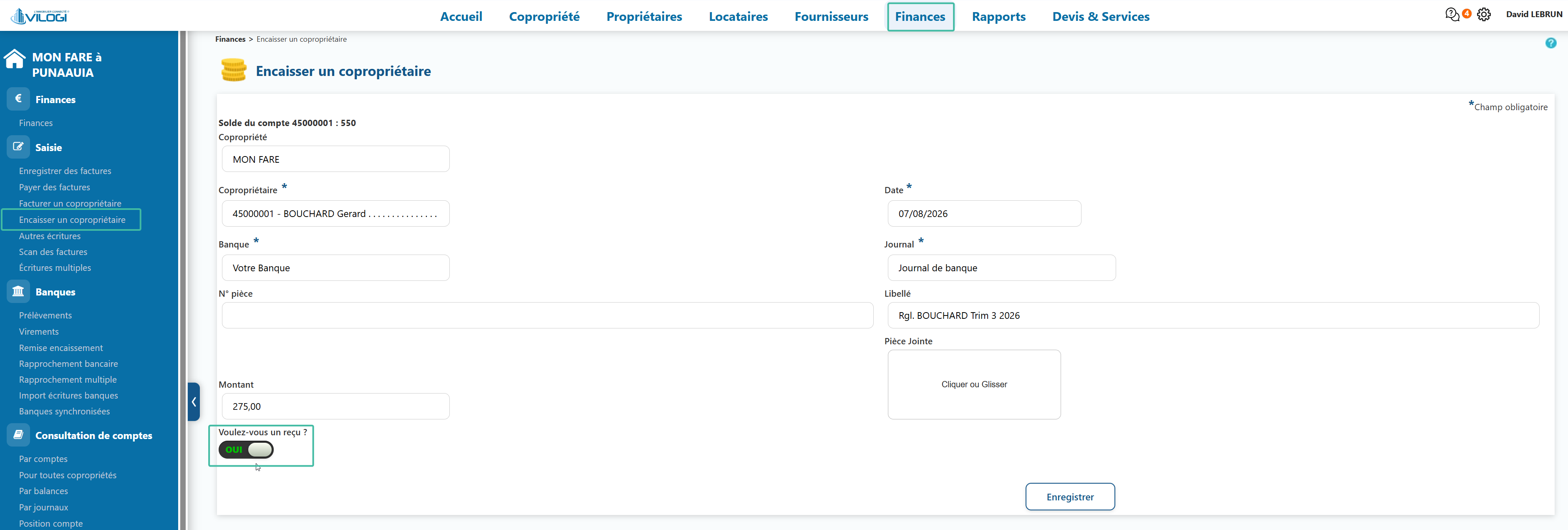Click the gold coins icon
Viewport: 1568px width, 530px height.
[x=234, y=70]
